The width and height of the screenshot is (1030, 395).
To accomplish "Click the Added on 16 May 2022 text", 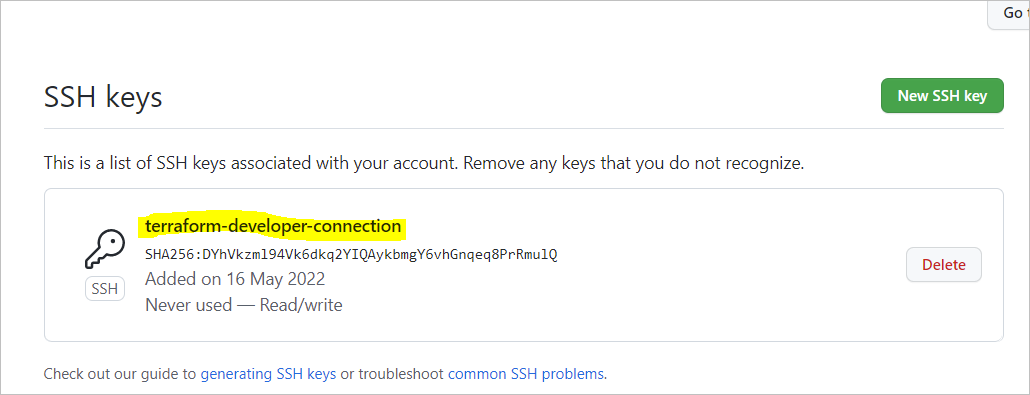I will pyautogui.click(x=235, y=279).
